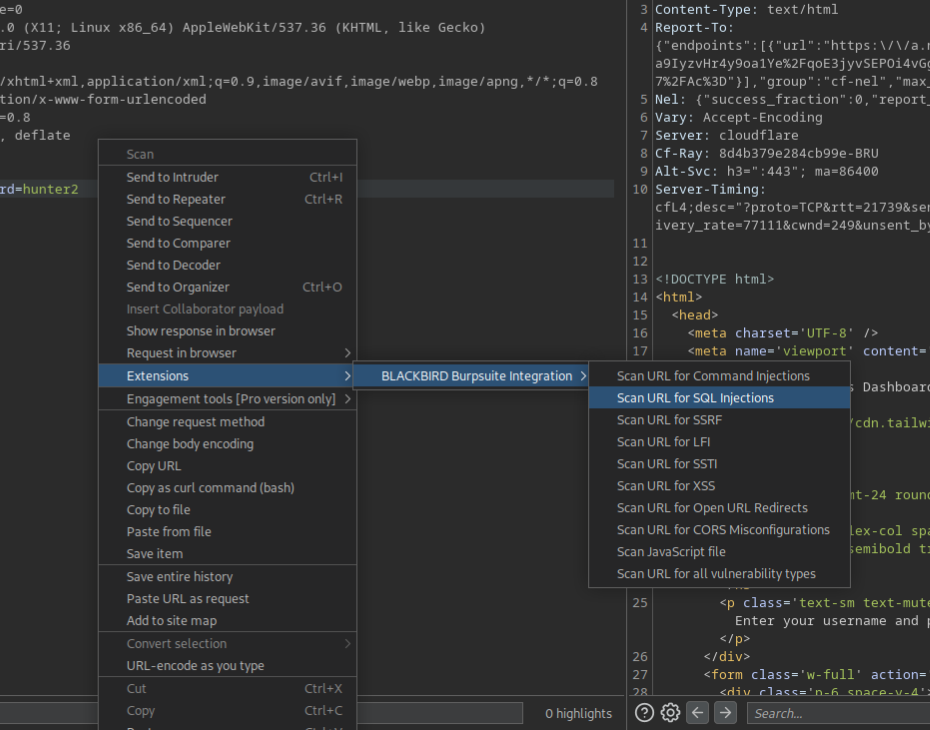The width and height of the screenshot is (930, 730).
Task: Select Scan URL for Command Injections
Action: (x=713, y=376)
